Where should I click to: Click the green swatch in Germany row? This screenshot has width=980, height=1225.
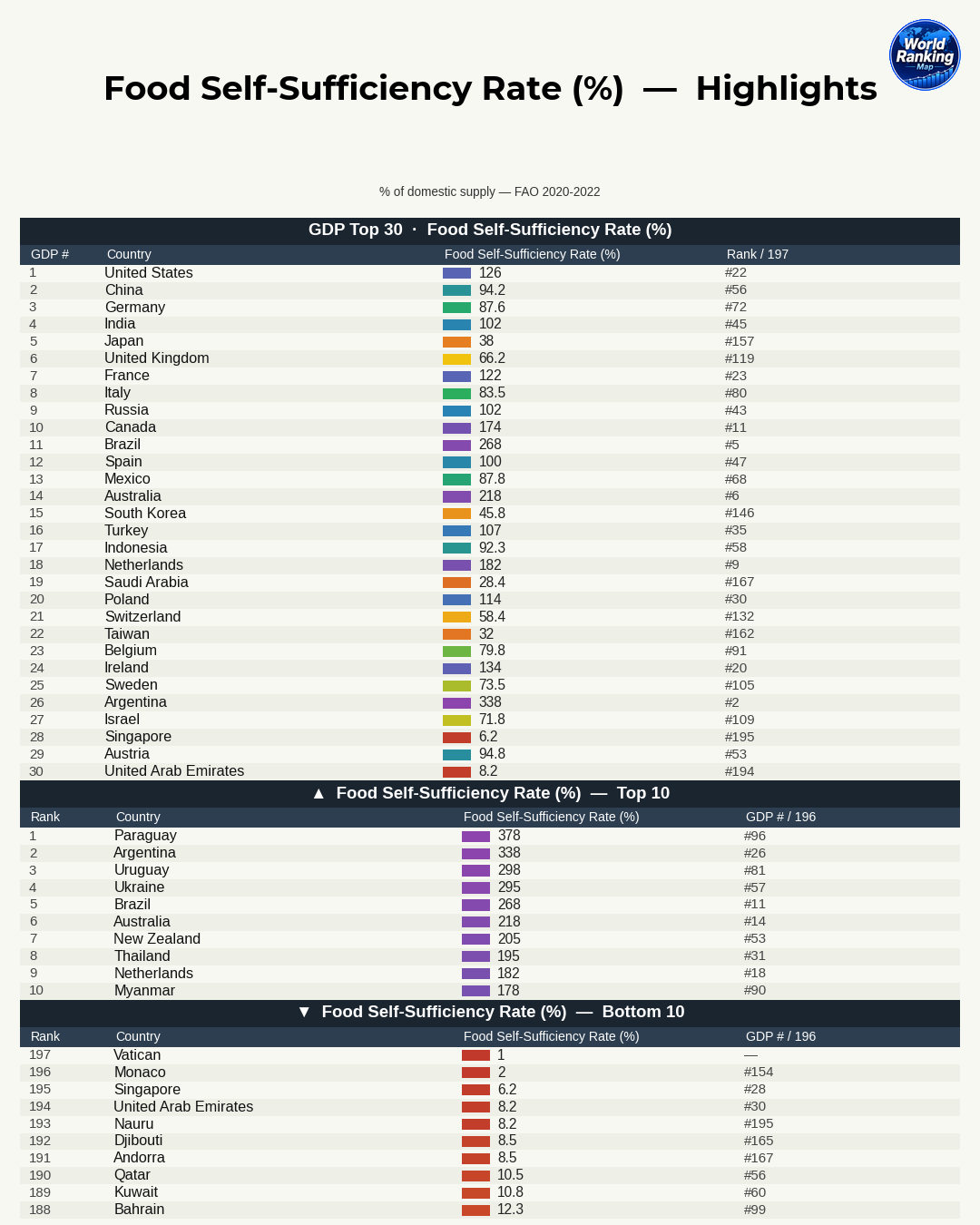[x=456, y=308]
